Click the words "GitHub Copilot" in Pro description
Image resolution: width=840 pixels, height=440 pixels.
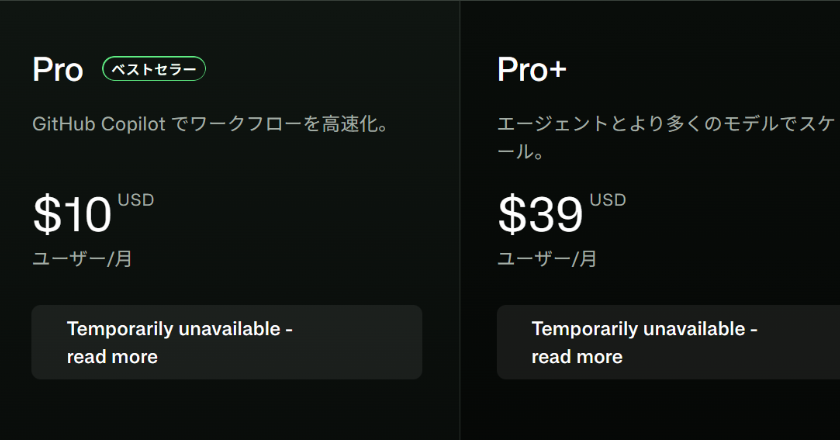(97, 126)
